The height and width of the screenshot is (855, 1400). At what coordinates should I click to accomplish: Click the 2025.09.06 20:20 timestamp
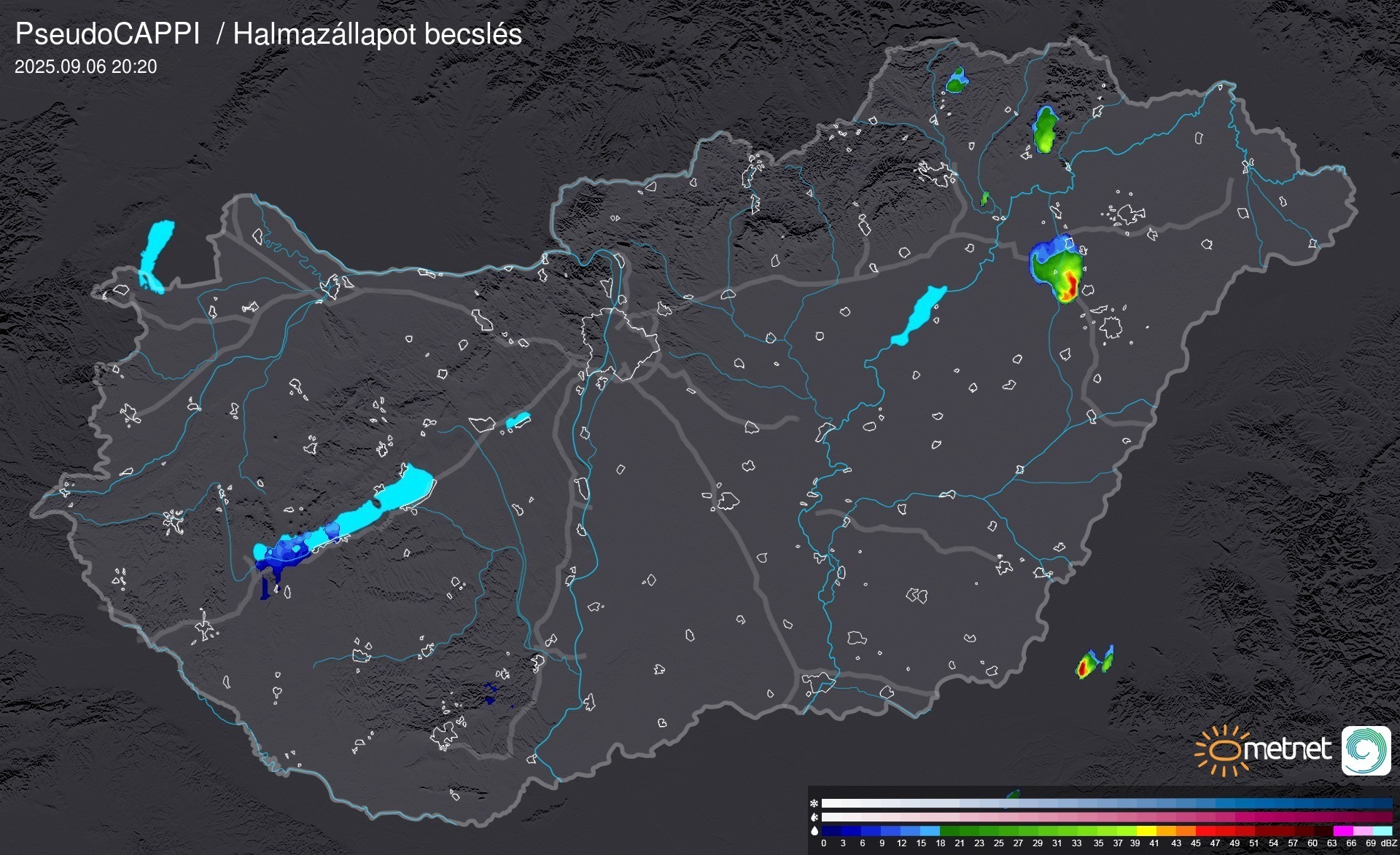(x=85, y=66)
